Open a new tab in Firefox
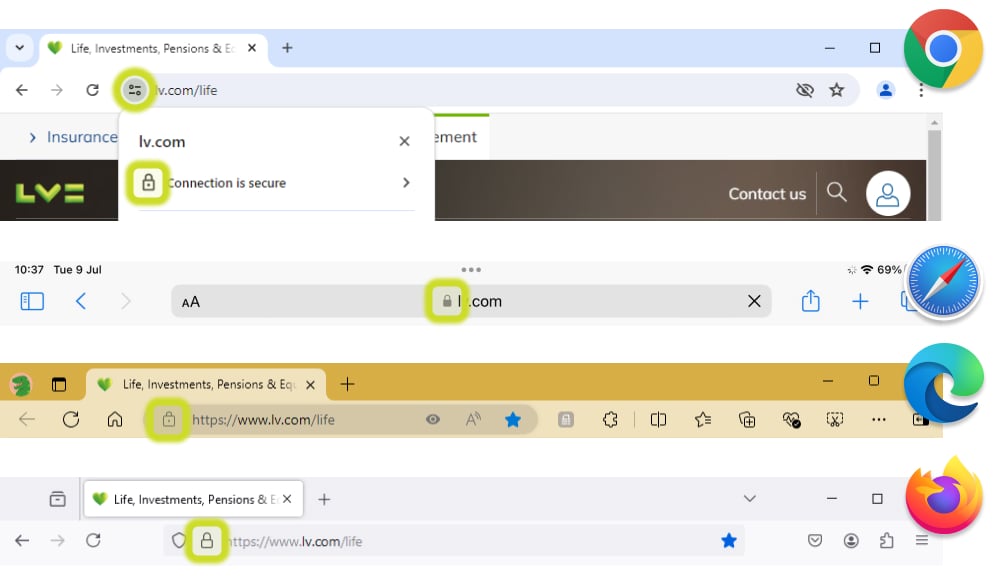 (x=324, y=499)
